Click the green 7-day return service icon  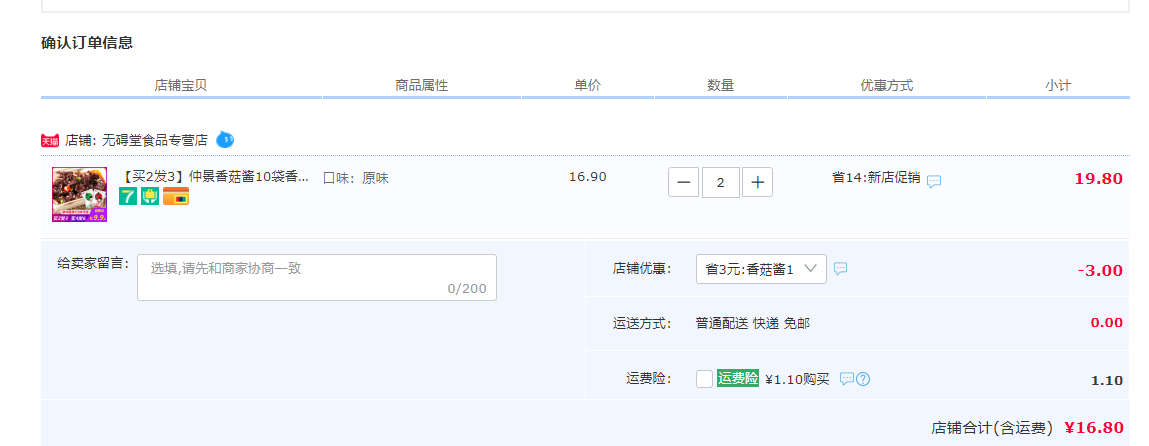[128, 196]
